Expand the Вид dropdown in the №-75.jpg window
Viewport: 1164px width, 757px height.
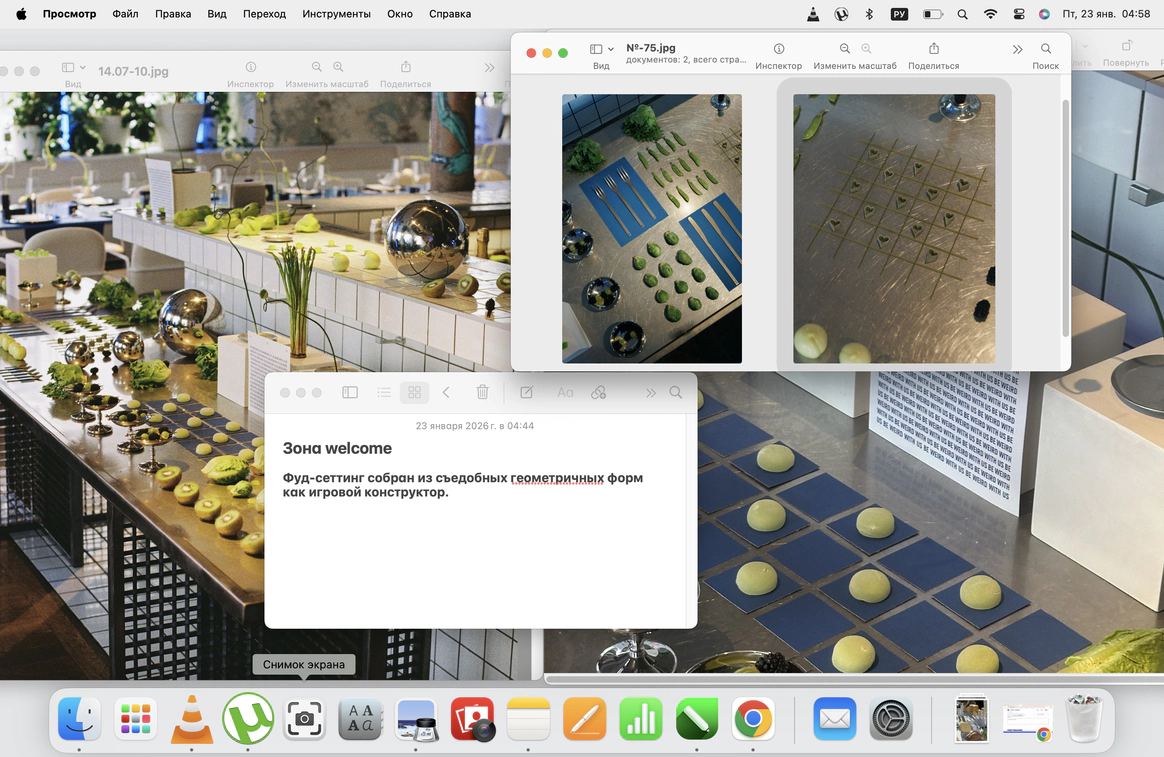pos(601,49)
